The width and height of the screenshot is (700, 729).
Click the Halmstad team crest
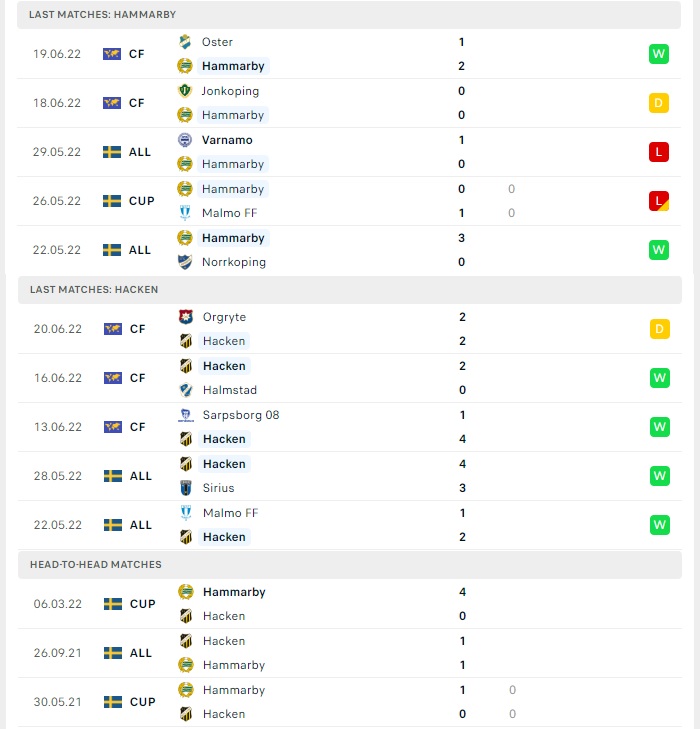pyautogui.click(x=186, y=390)
